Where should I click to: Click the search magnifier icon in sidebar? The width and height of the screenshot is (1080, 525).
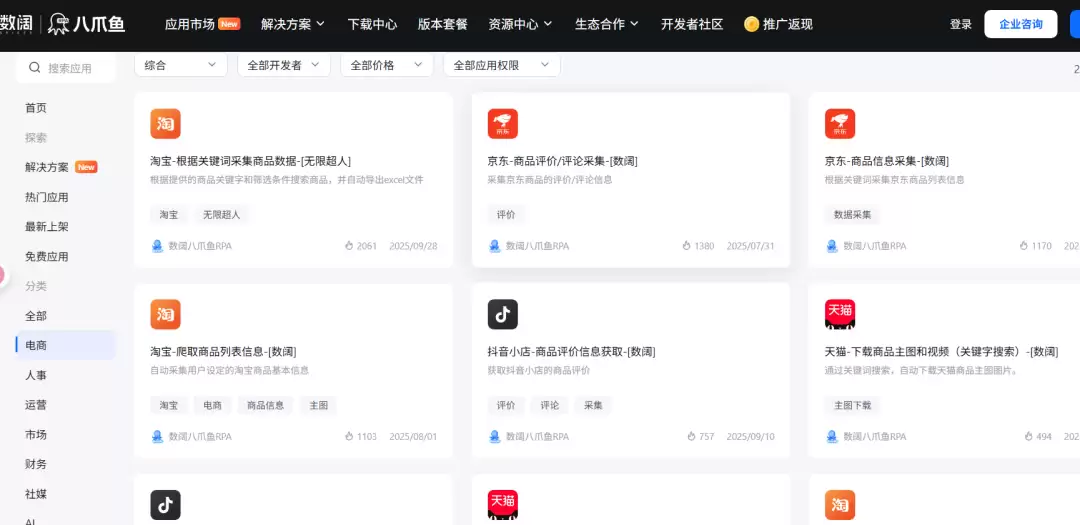[34, 68]
